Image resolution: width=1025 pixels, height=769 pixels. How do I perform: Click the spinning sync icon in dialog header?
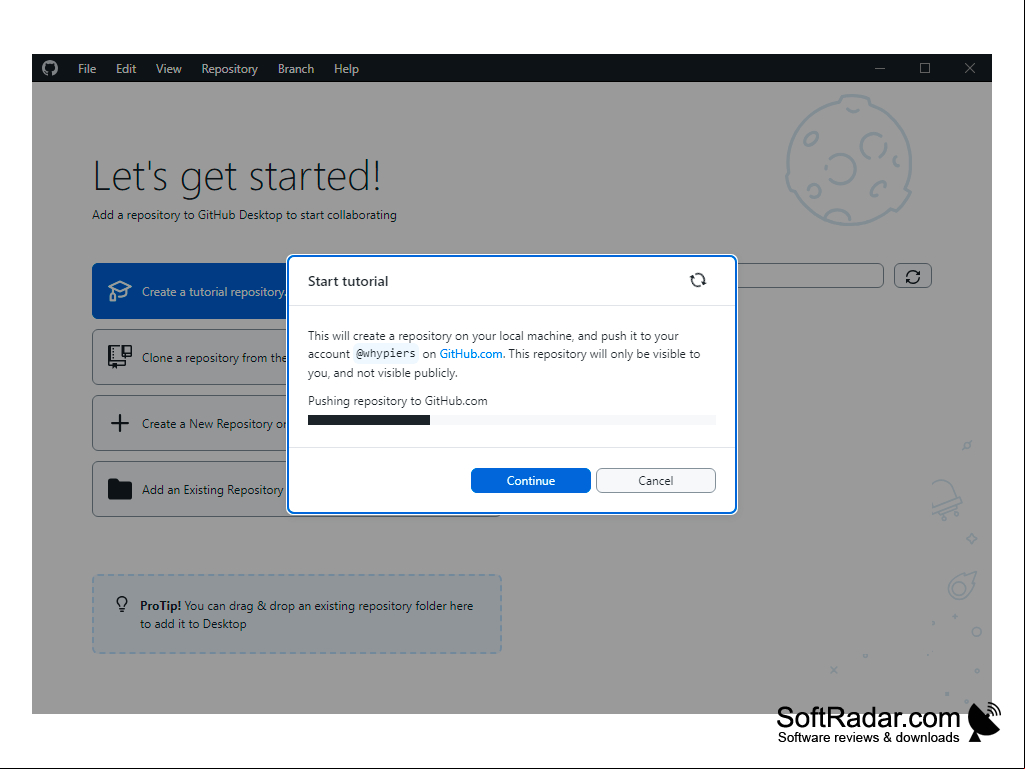(698, 281)
